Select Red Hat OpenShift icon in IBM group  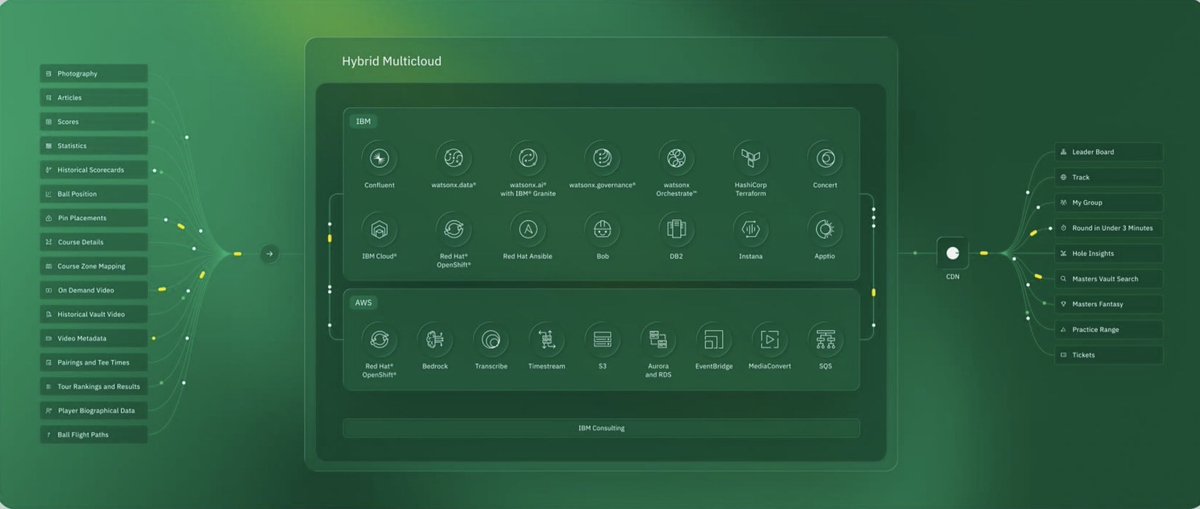tap(453, 229)
